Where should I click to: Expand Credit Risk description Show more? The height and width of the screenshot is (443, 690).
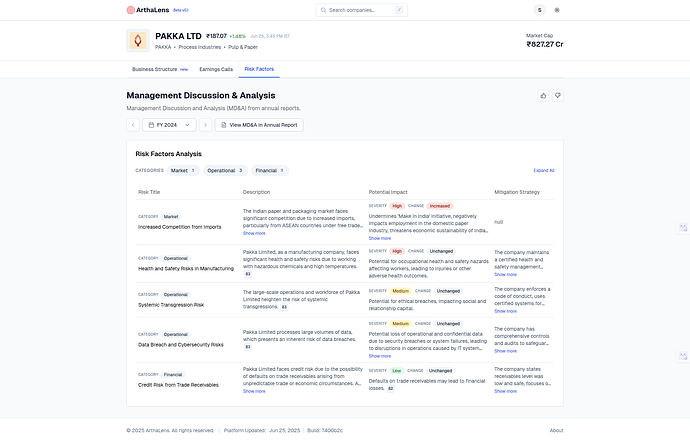coord(254,391)
